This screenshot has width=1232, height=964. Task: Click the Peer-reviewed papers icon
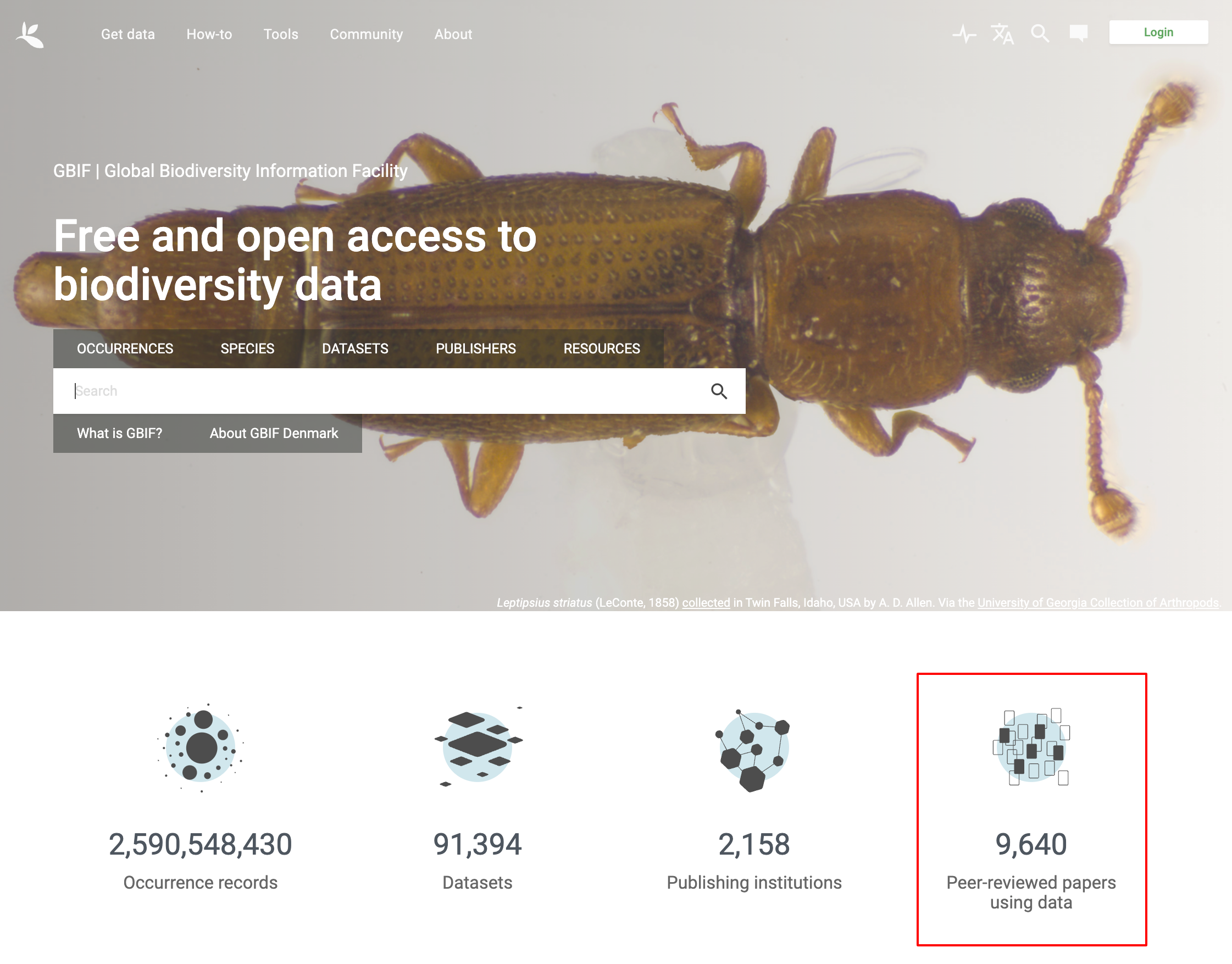point(1030,746)
